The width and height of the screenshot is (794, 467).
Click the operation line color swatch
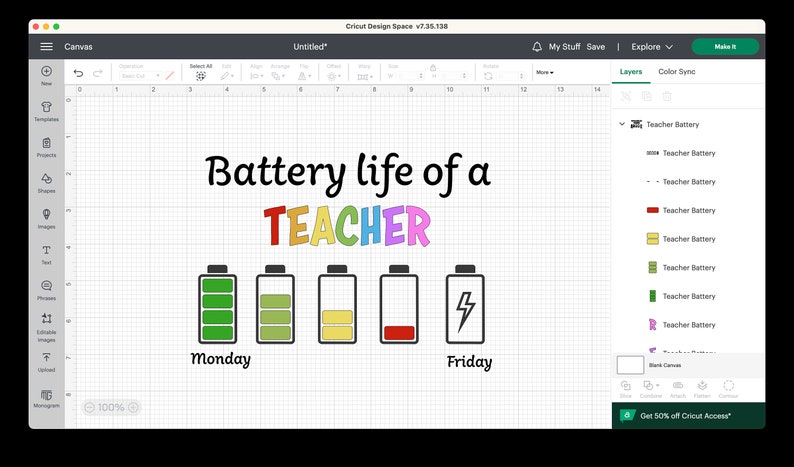[x=170, y=76]
